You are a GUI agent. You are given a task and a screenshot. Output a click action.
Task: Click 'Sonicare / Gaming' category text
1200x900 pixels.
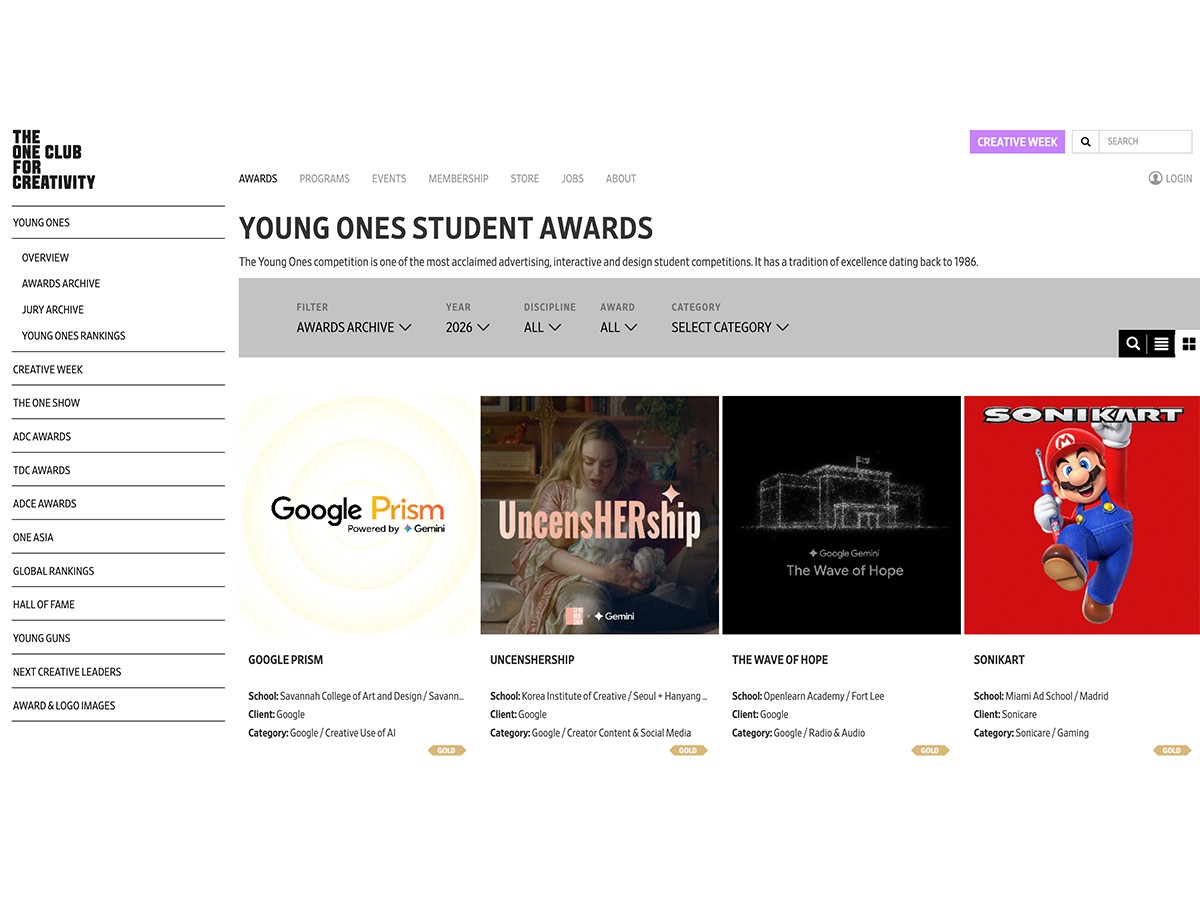click(x=1053, y=733)
